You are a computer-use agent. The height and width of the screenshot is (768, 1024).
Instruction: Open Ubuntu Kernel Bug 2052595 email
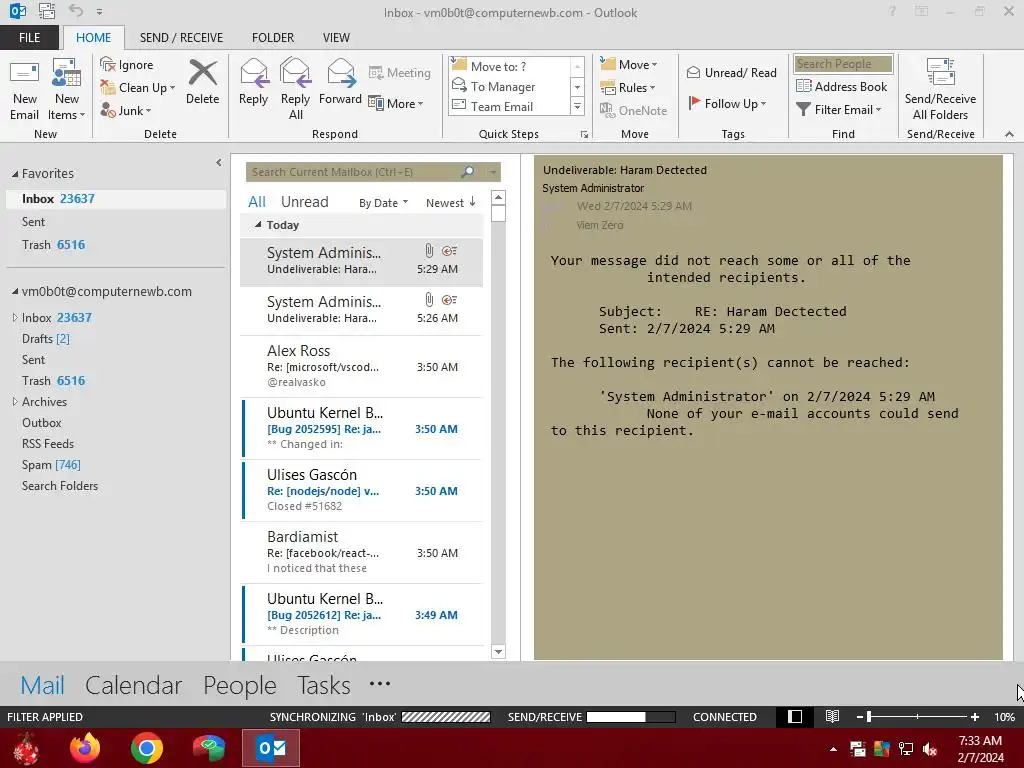click(x=362, y=428)
